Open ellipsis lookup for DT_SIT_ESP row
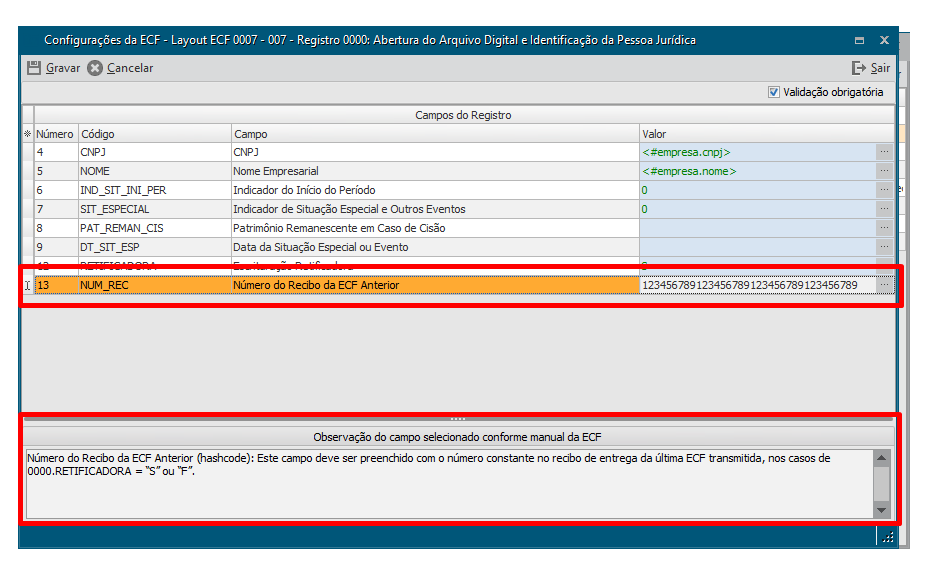 pos(884,247)
